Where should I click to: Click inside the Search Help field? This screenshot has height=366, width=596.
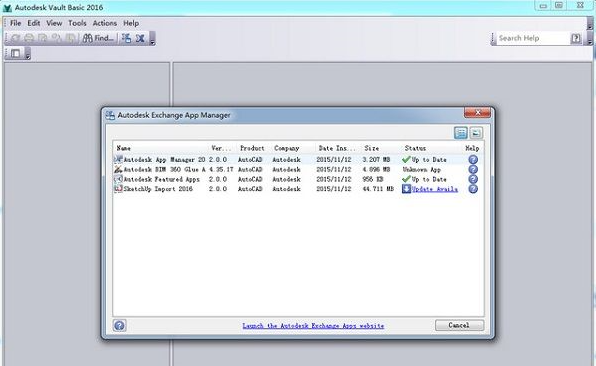click(x=532, y=38)
